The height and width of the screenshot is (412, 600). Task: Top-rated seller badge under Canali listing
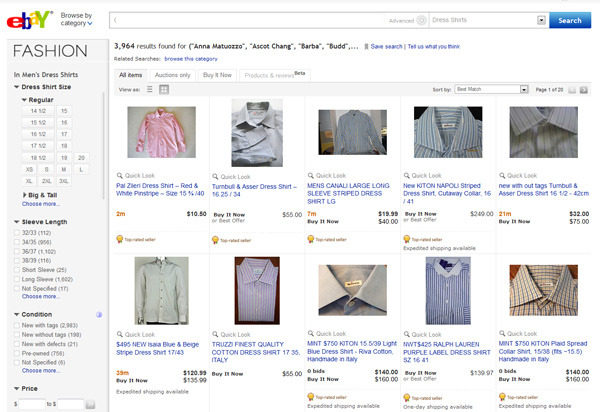click(x=327, y=239)
